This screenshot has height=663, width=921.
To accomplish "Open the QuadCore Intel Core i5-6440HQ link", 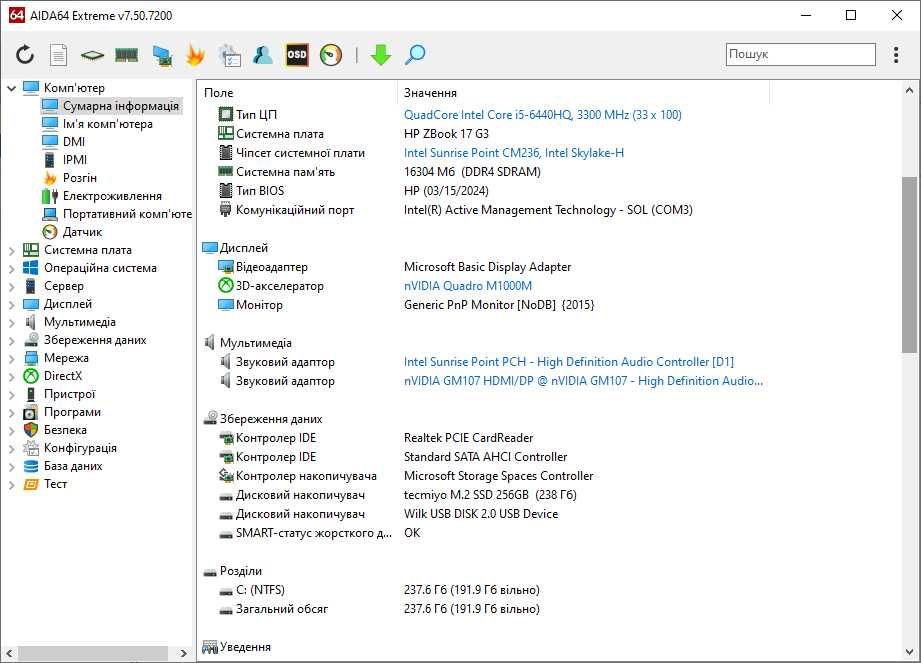I will [542, 115].
